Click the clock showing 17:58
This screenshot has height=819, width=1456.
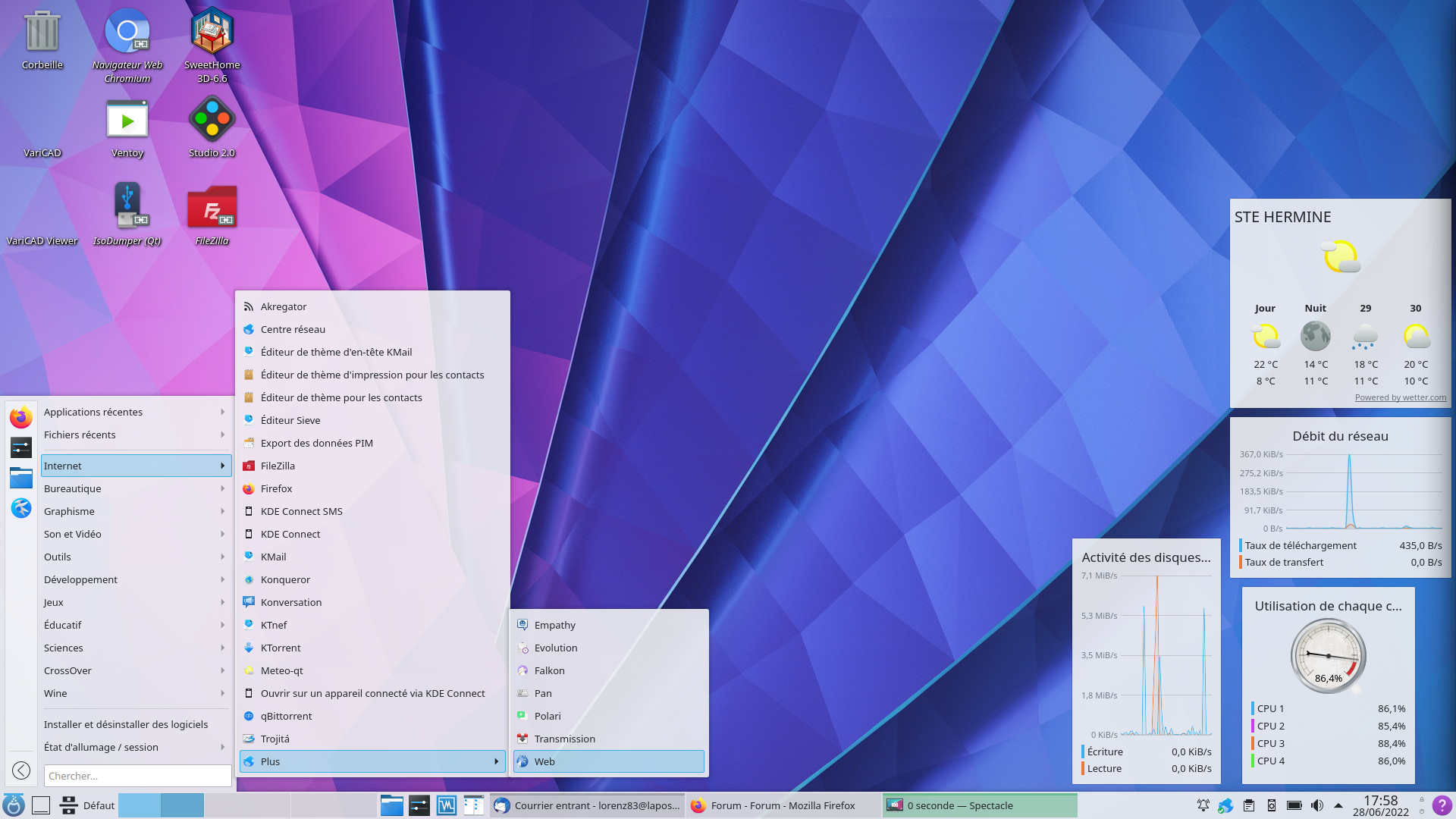(1380, 805)
